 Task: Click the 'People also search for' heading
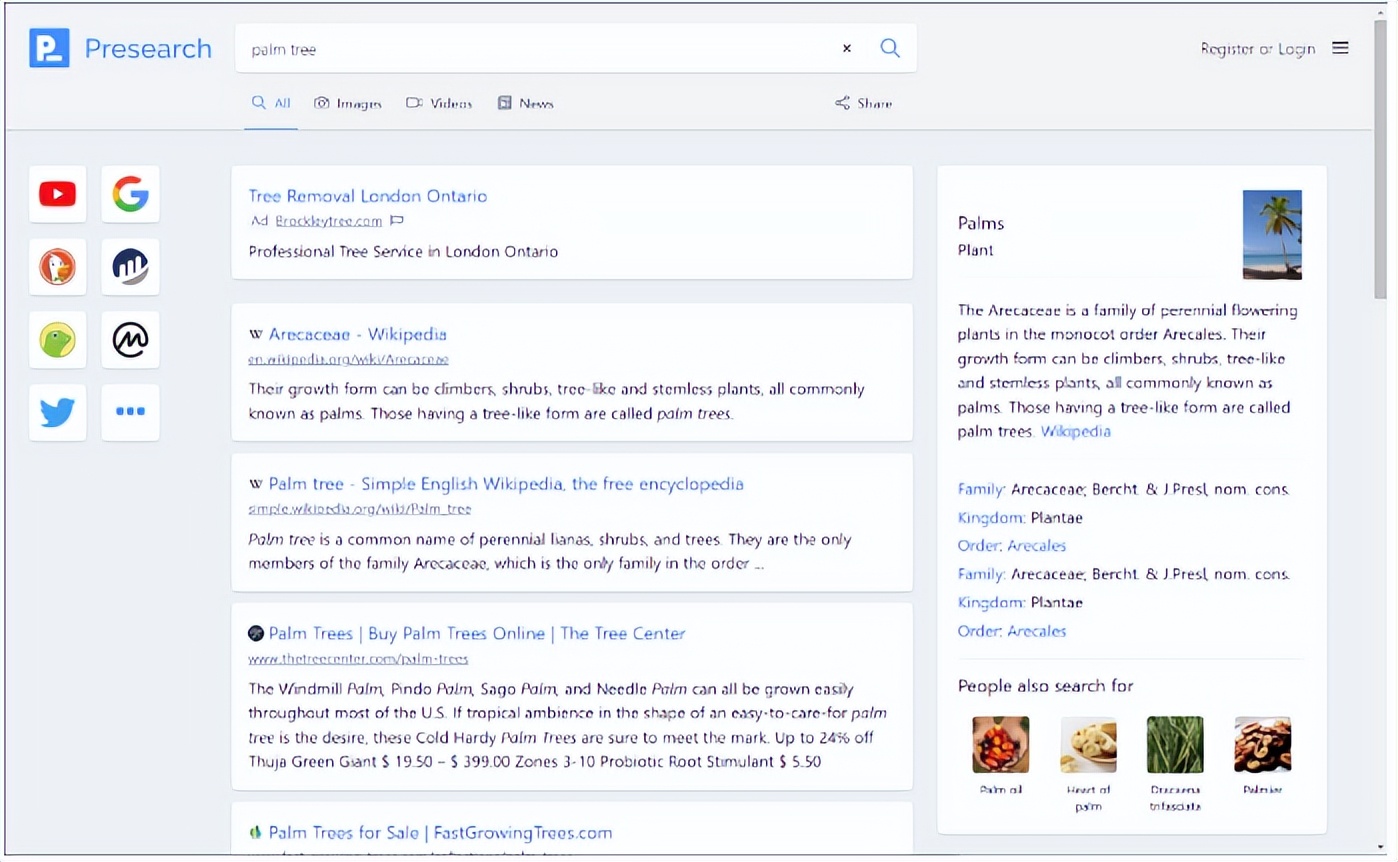pyautogui.click(x=1046, y=686)
